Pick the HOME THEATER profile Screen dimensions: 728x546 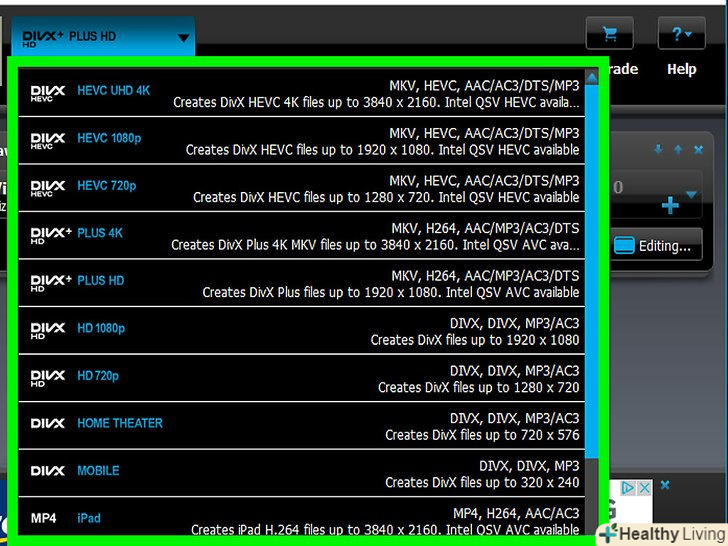coord(300,425)
